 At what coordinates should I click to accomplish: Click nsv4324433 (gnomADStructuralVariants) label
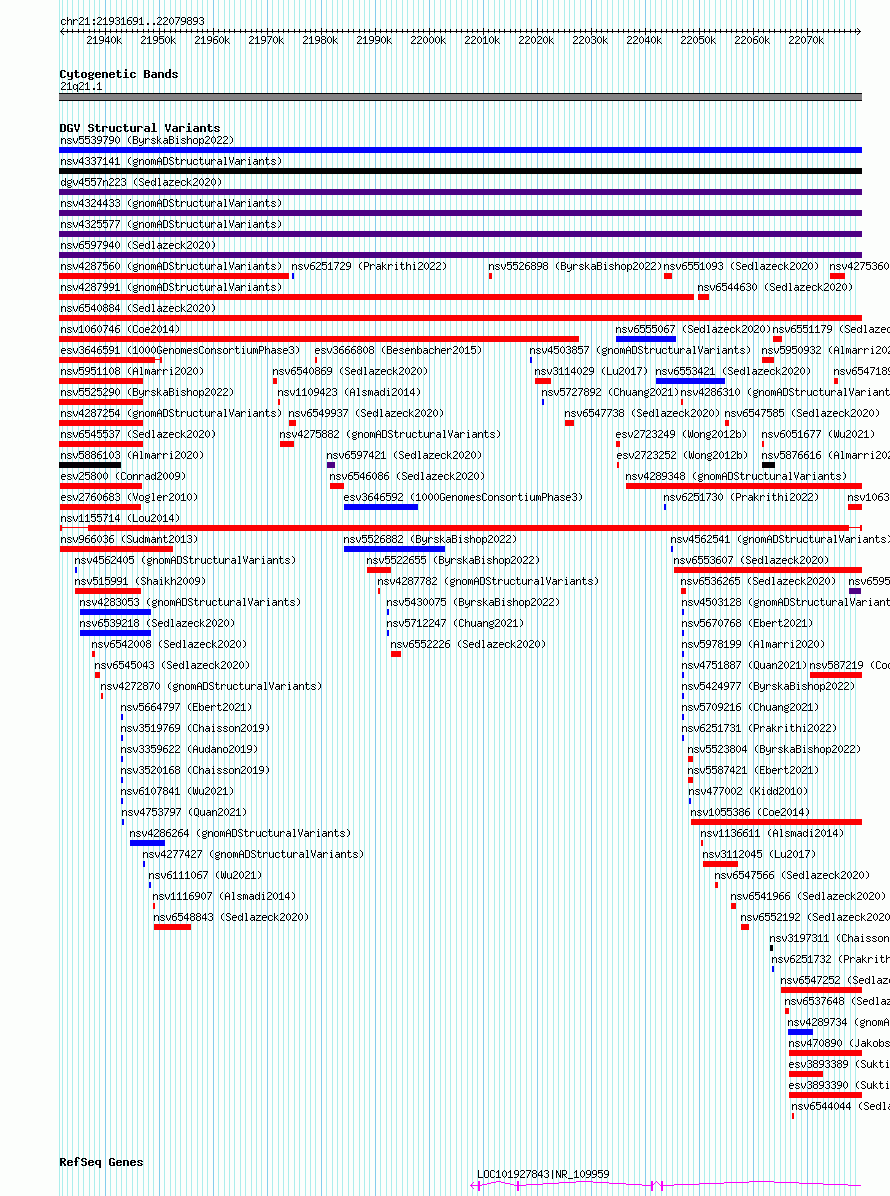tap(172, 204)
